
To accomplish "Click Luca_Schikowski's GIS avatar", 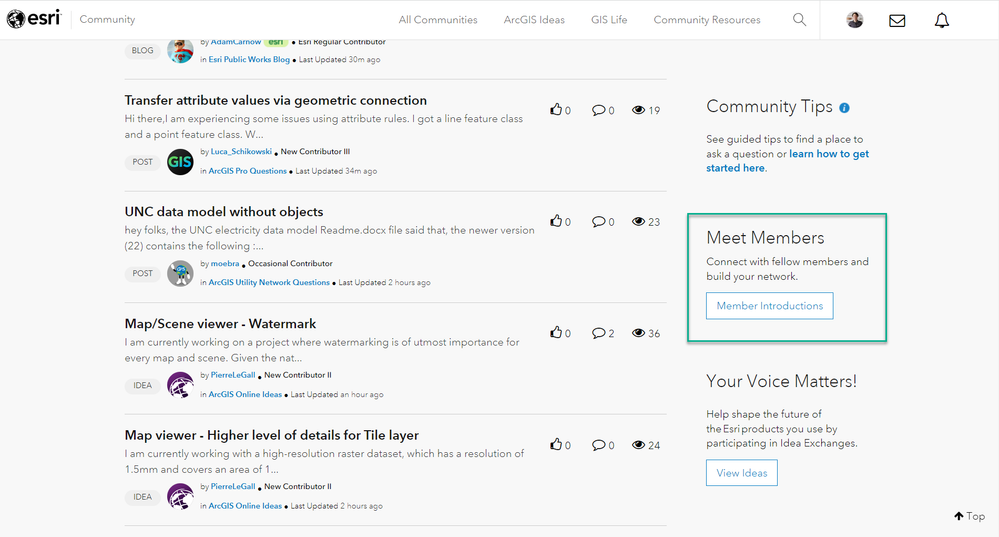I will [x=180, y=161].
